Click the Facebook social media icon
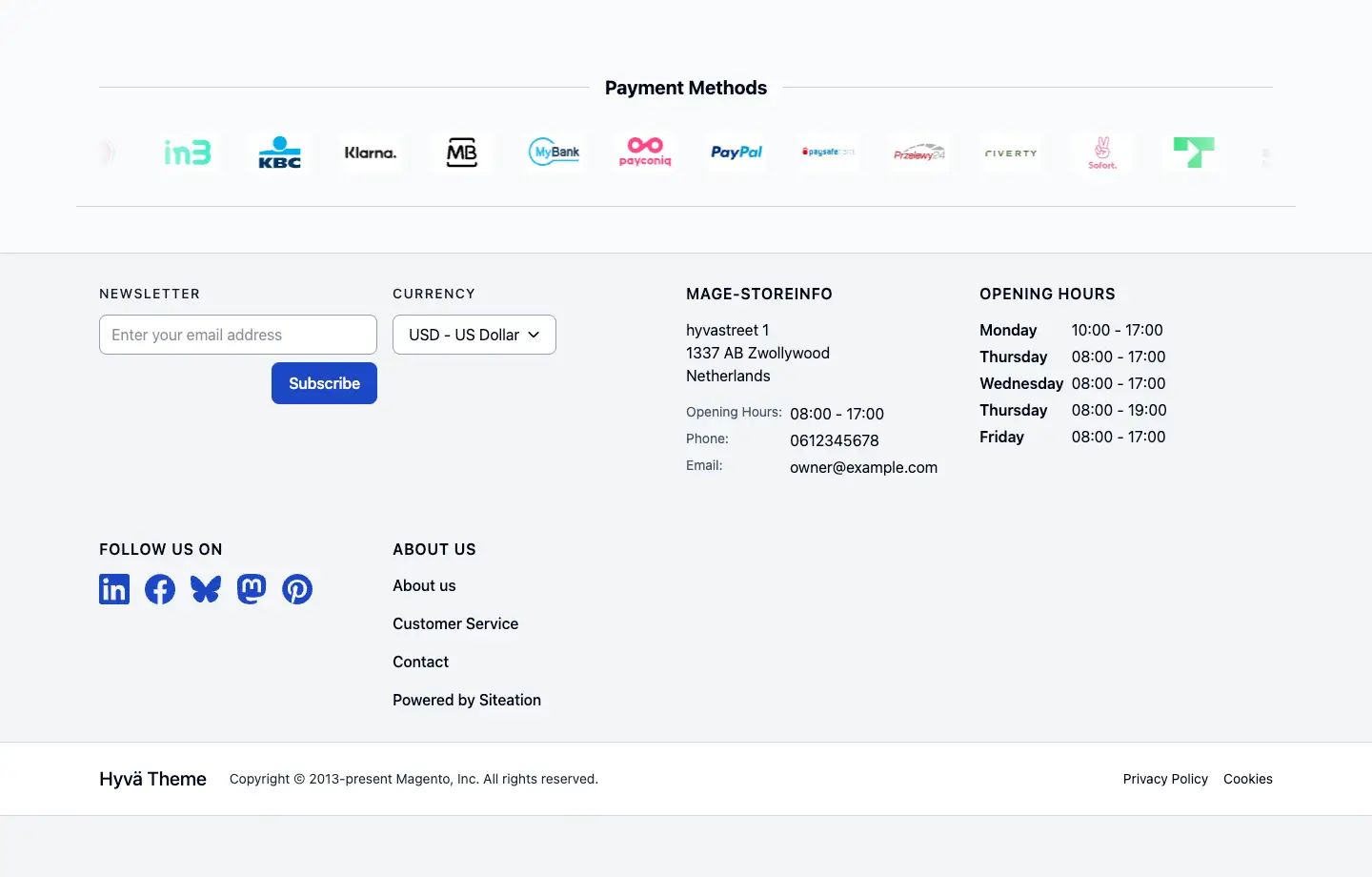Screen dimensions: 1372x877 pos(159,589)
